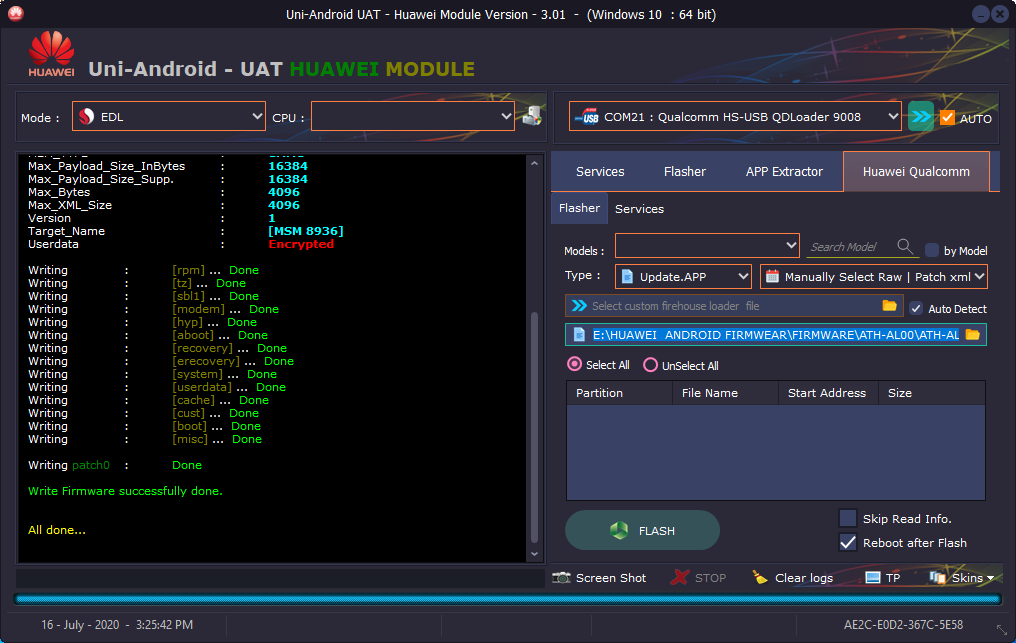The height and width of the screenshot is (643, 1016).
Task: Click the Size column header
Action: pyautogui.click(x=932, y=393)
